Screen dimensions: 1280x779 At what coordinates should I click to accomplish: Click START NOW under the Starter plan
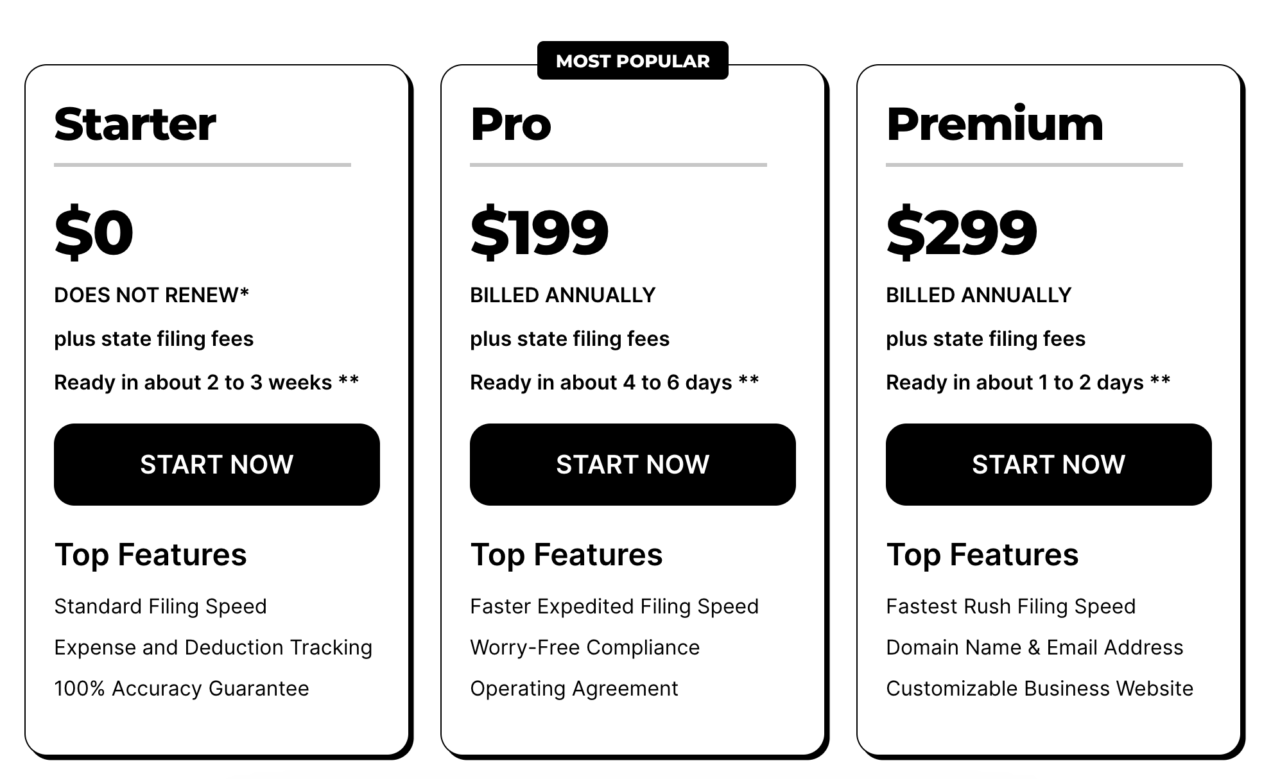point(217,464)
